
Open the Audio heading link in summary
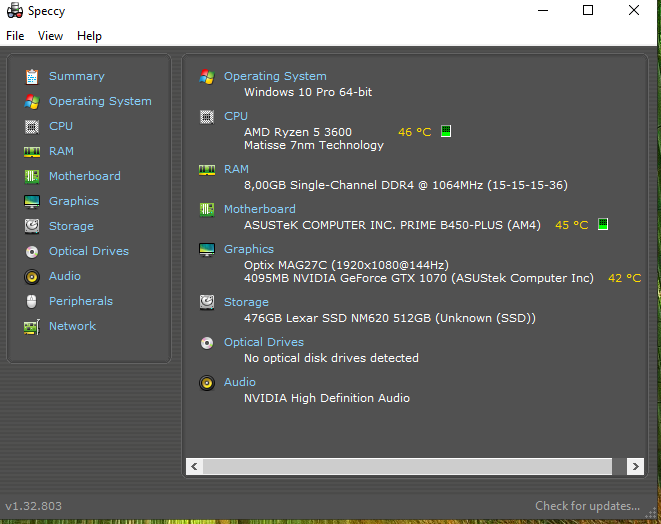coord(240,382)
